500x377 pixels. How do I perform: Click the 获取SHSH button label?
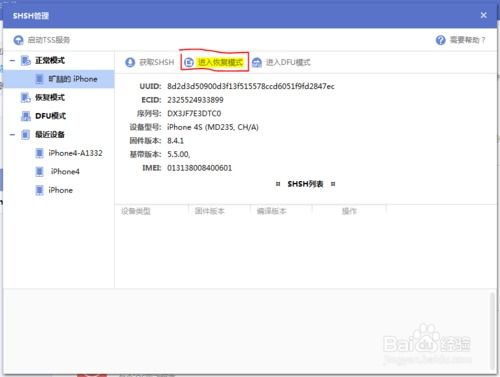157,62
